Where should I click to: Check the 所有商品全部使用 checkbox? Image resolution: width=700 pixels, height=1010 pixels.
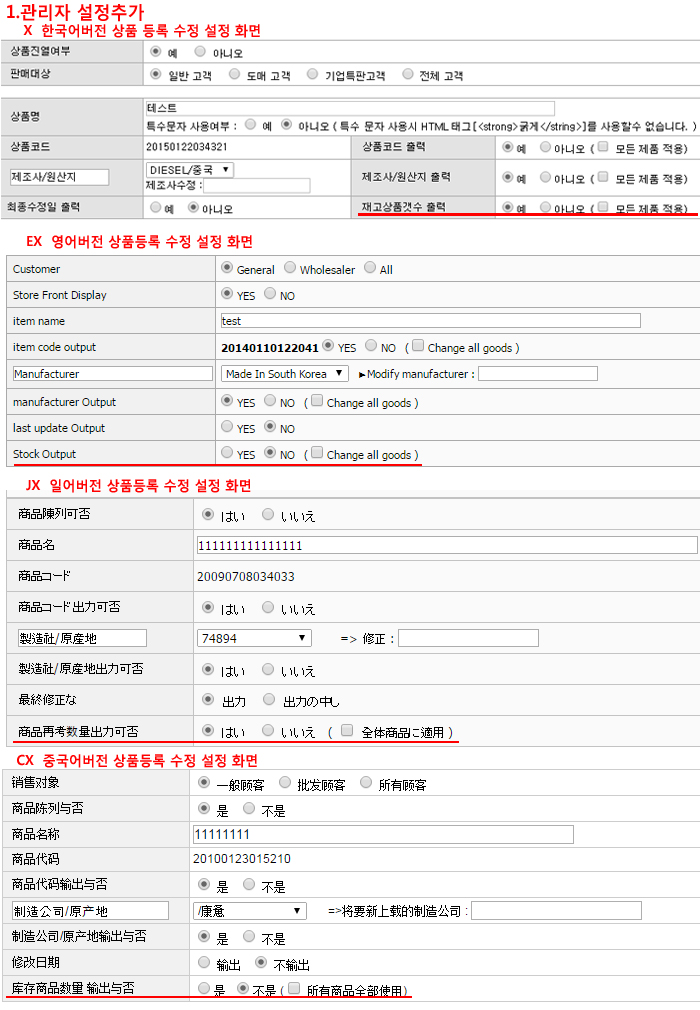point(293,989)
